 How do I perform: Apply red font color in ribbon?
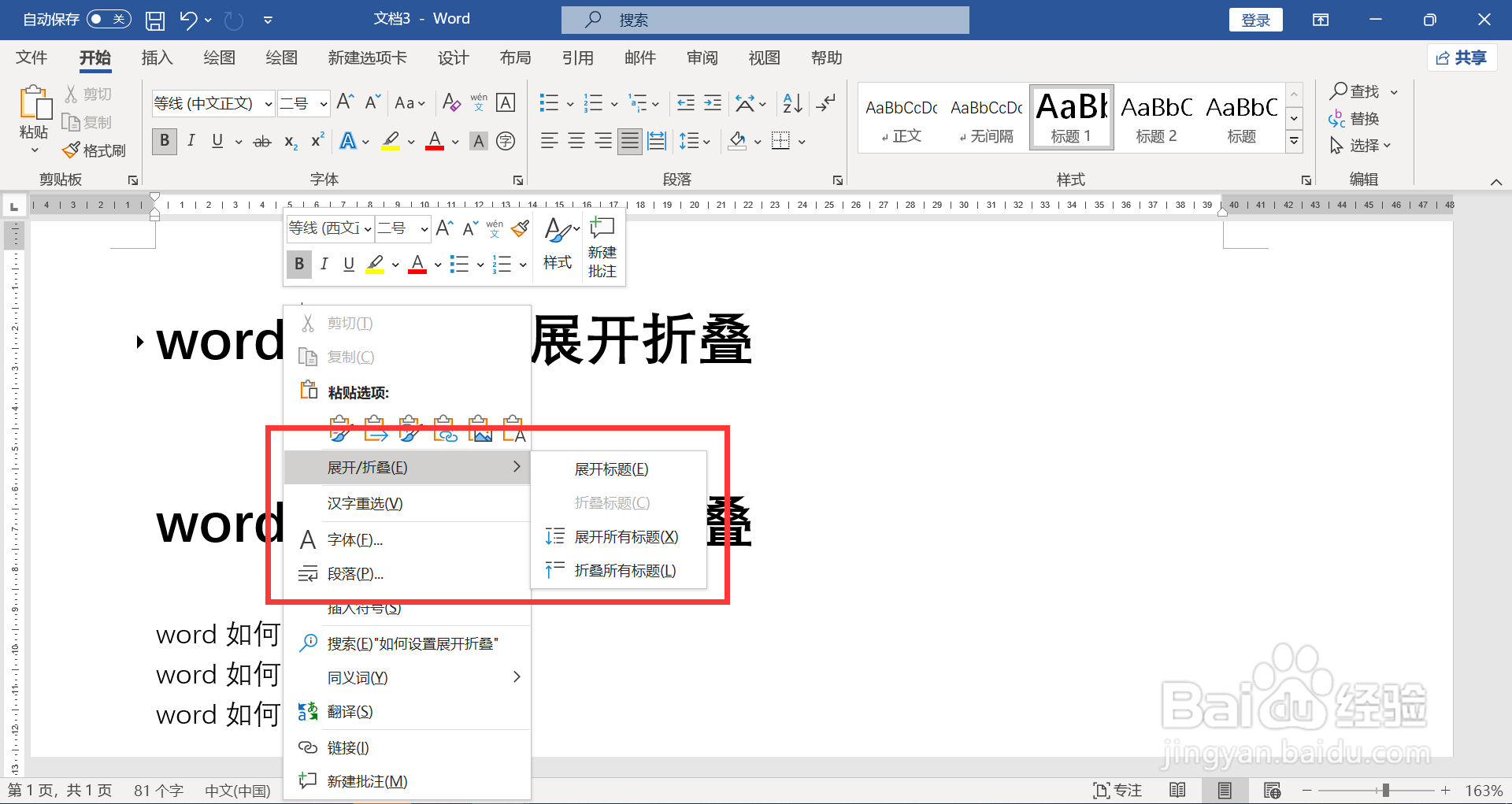(x=435, y=141)
